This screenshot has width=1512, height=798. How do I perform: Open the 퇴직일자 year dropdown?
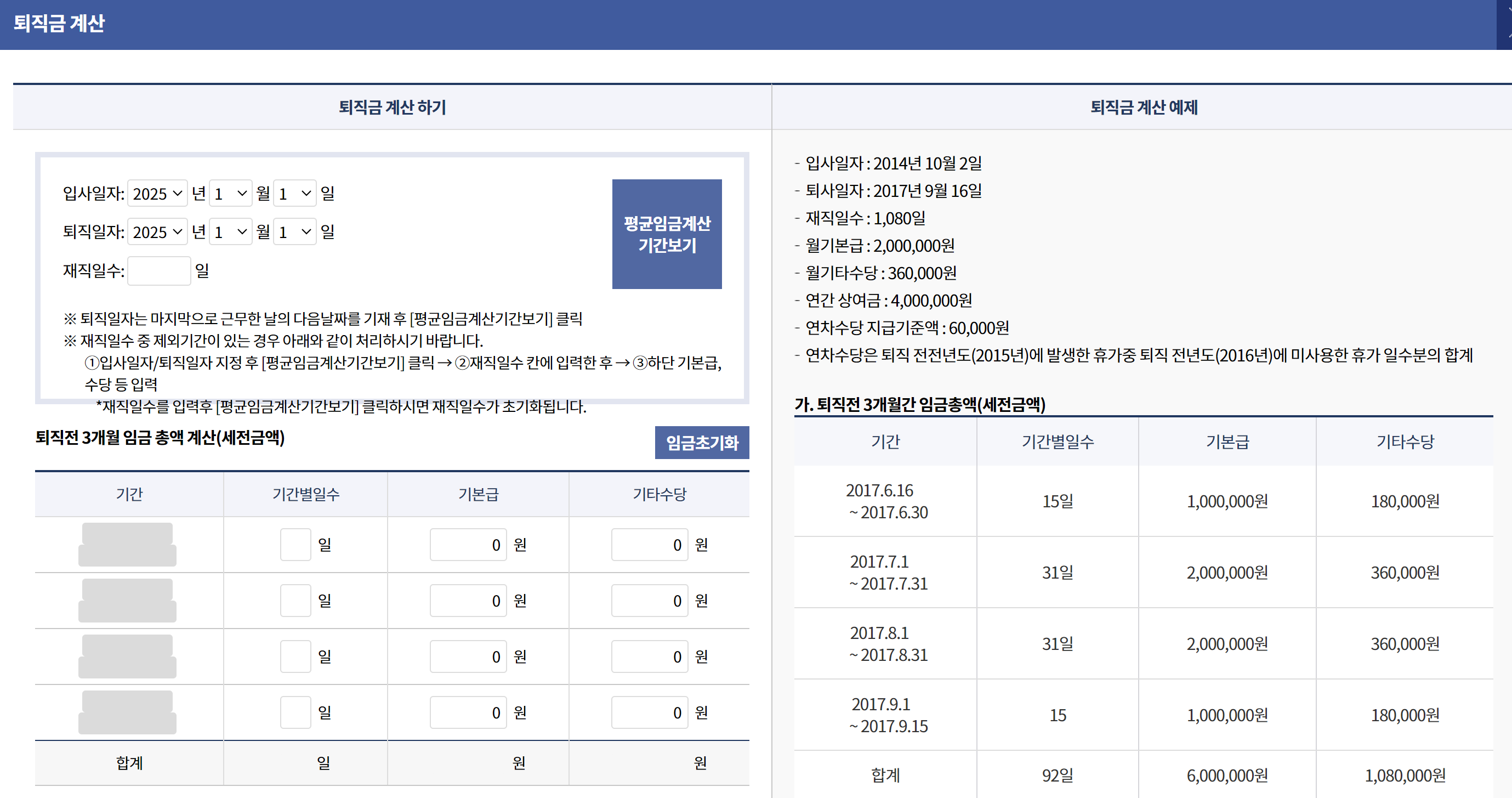click(157, 232)
